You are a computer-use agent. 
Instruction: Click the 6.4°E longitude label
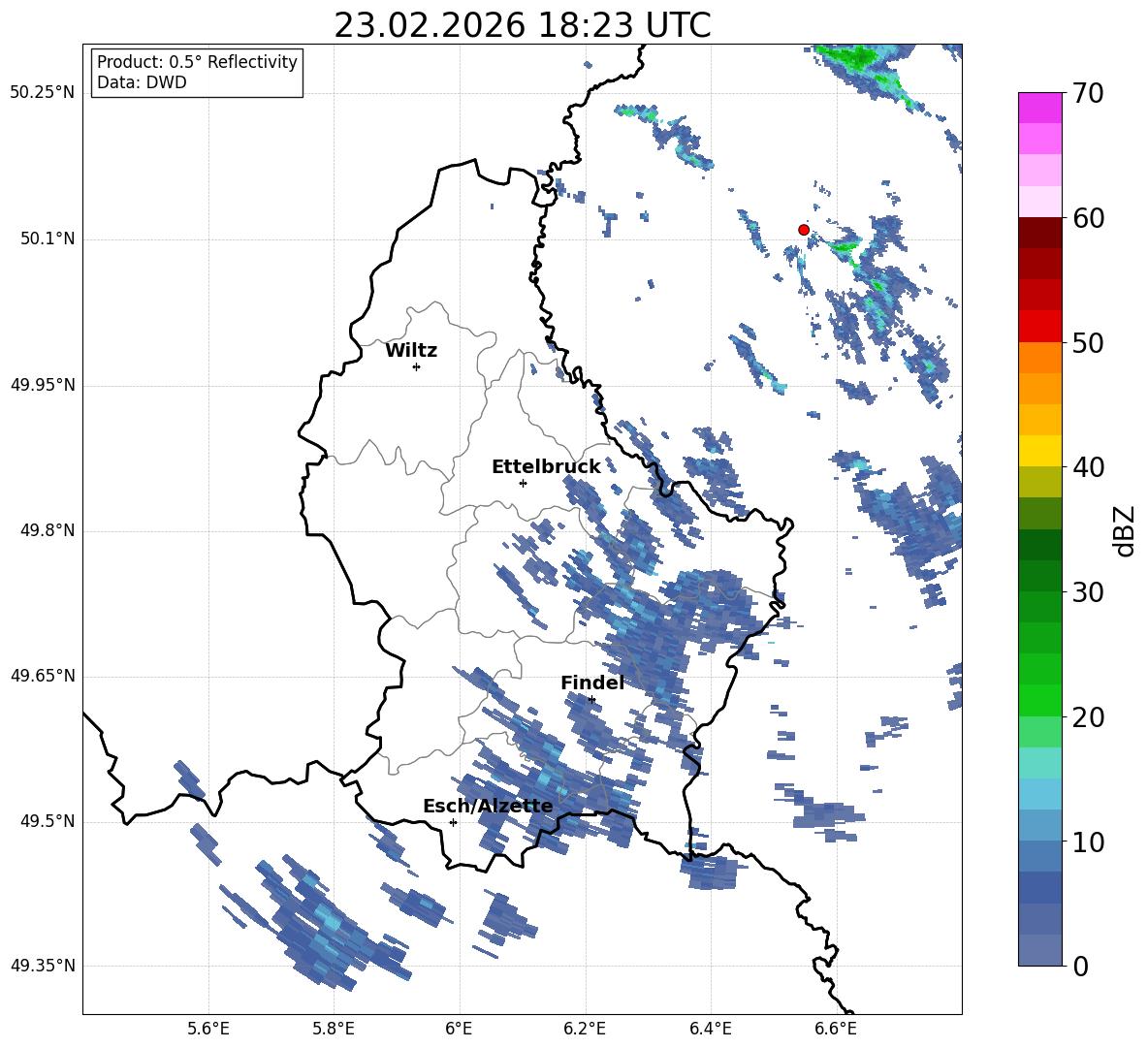click(x=710, y=1029)
